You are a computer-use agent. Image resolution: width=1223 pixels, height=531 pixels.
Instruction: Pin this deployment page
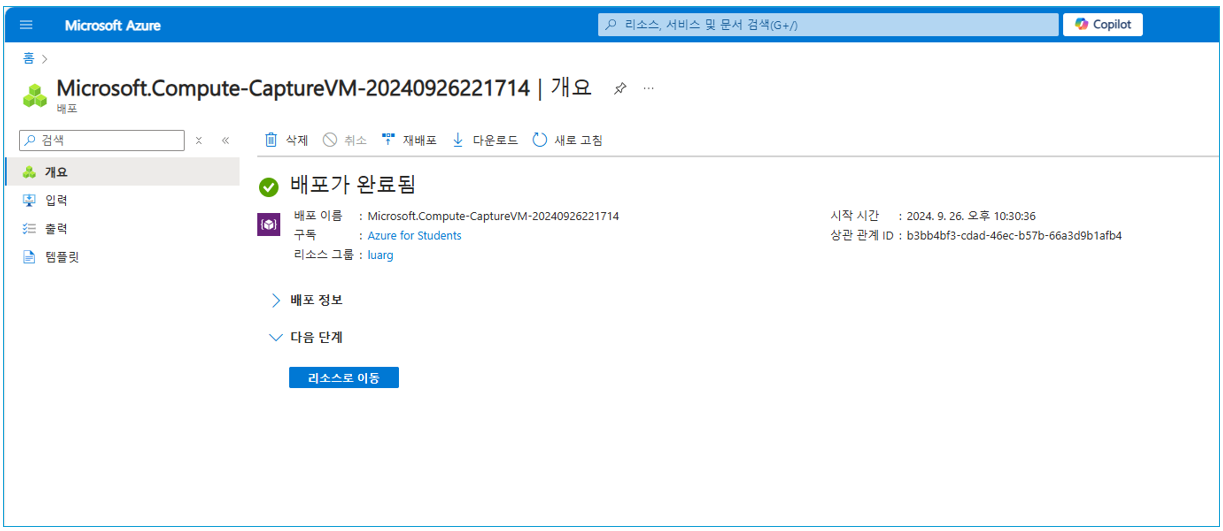tap(620, 88)
